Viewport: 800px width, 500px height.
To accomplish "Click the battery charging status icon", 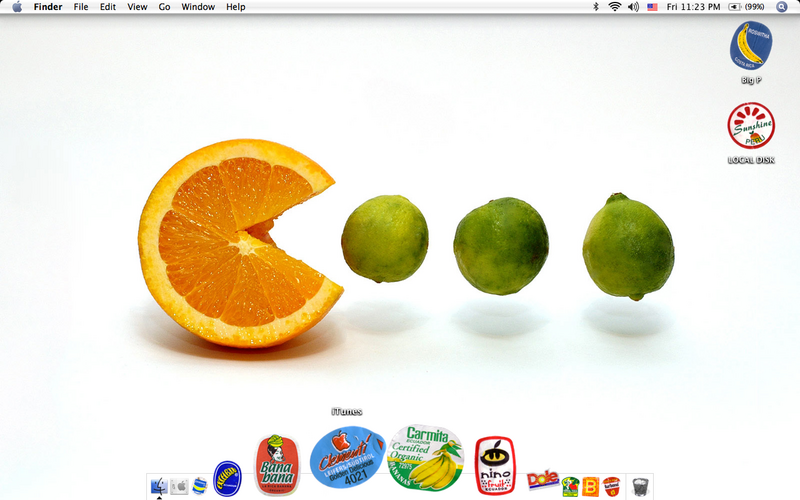I will (x=734, y=7).
